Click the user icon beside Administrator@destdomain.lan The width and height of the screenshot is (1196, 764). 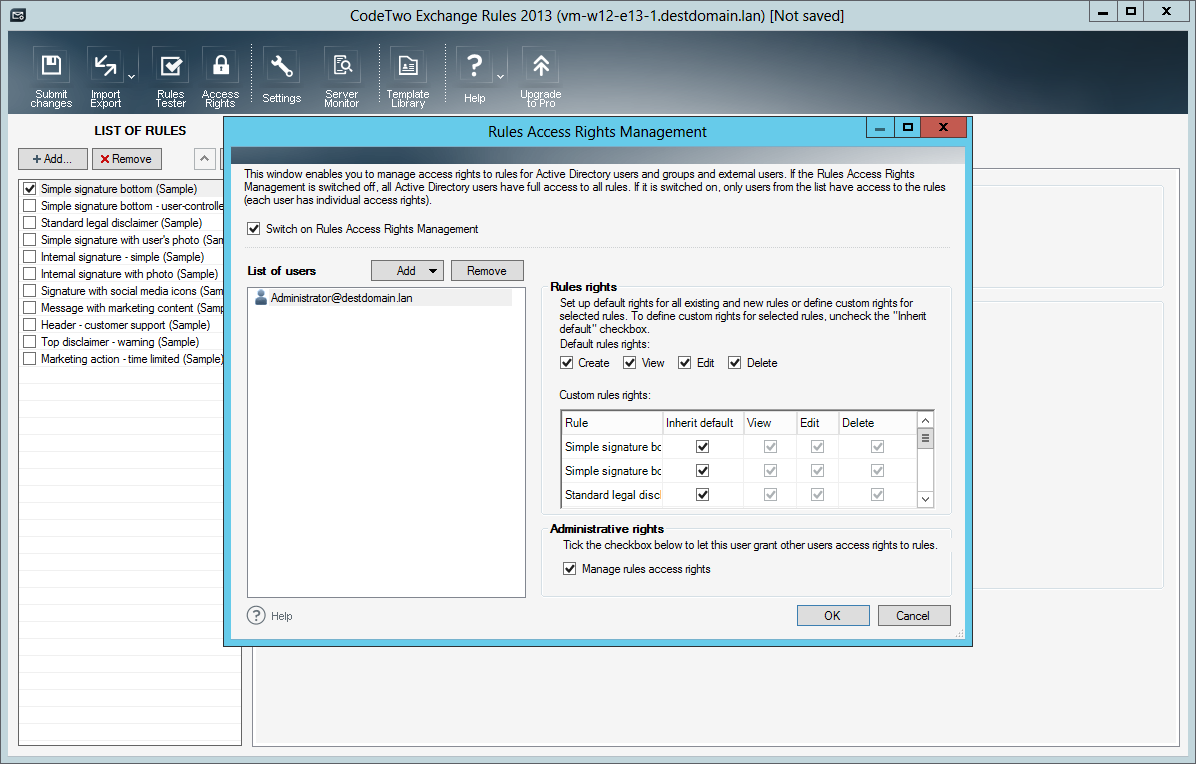tap(261, 297)
